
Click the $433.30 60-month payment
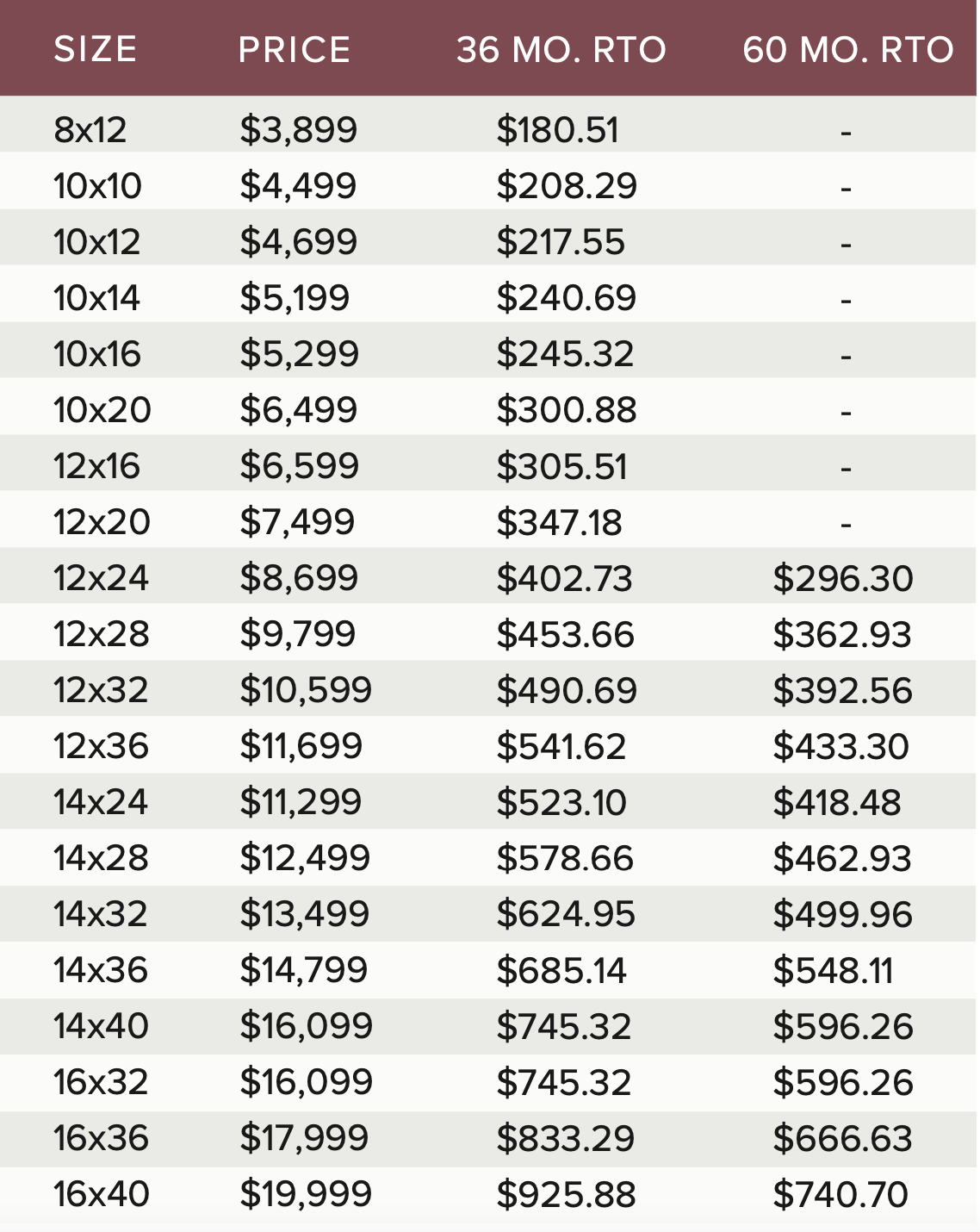tap(840, 746)
